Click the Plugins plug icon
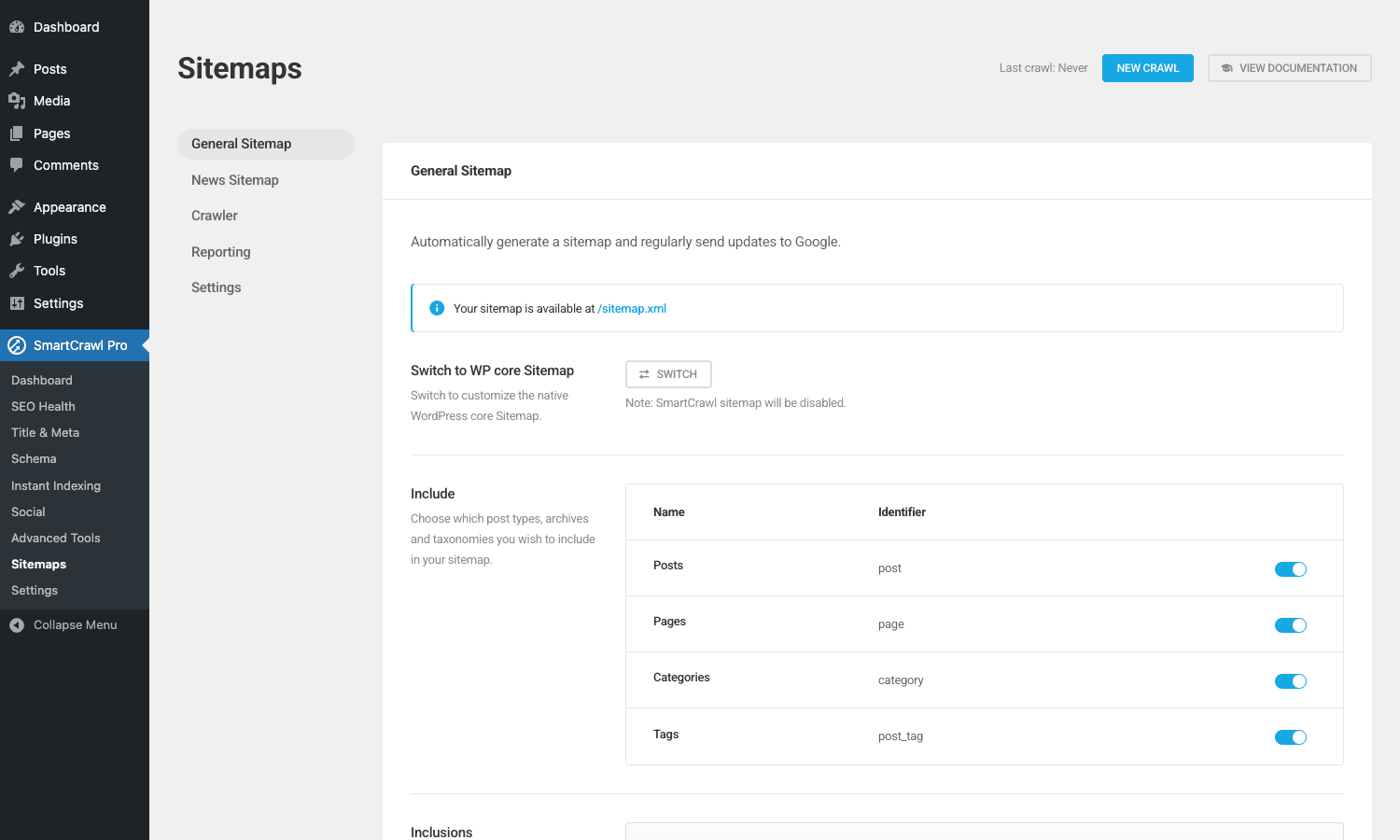Screen dimensions: 1400x840 pos(17,239)
